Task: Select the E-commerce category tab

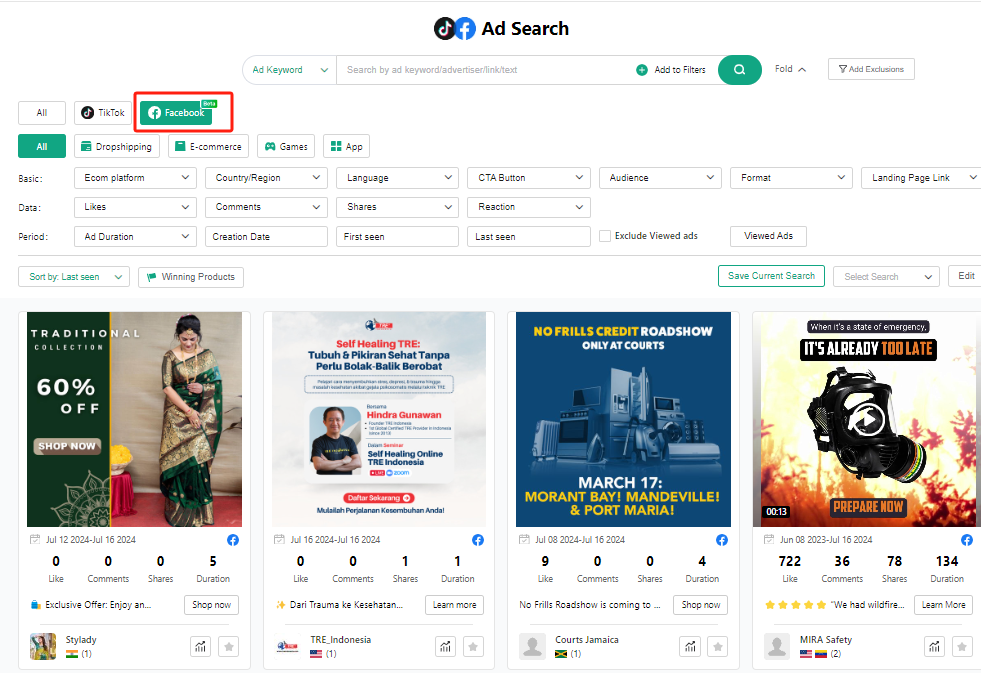Action: [x=208, y=146]
